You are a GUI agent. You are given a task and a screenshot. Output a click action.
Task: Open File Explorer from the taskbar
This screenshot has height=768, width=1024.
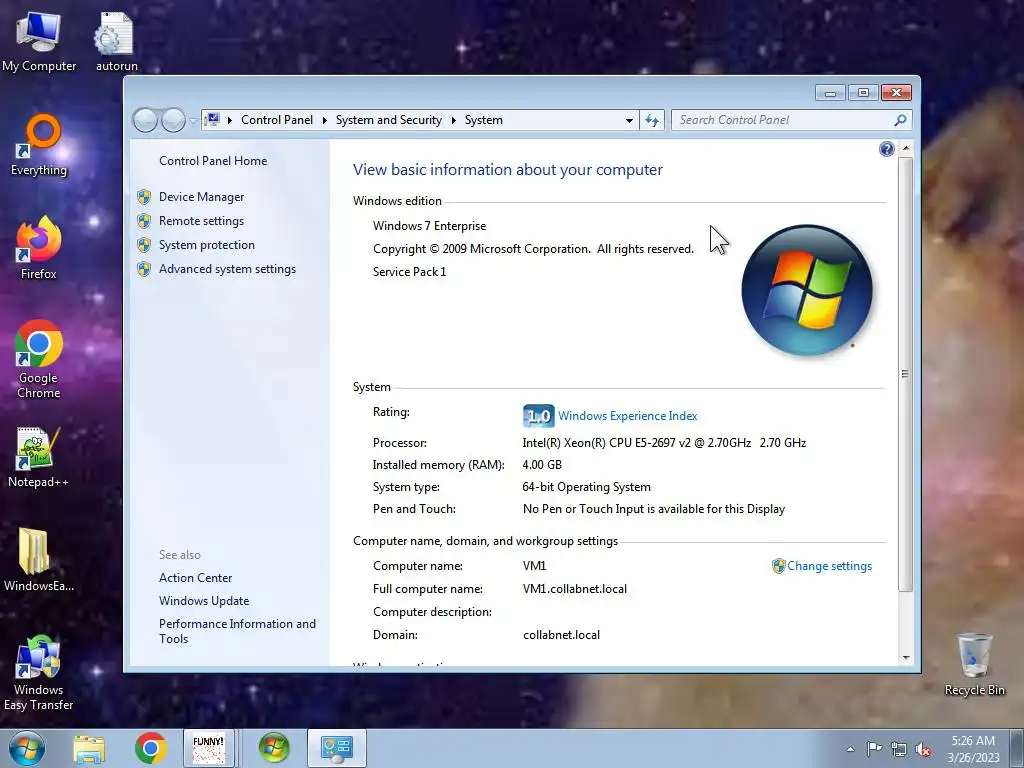(x=89, y=748)
